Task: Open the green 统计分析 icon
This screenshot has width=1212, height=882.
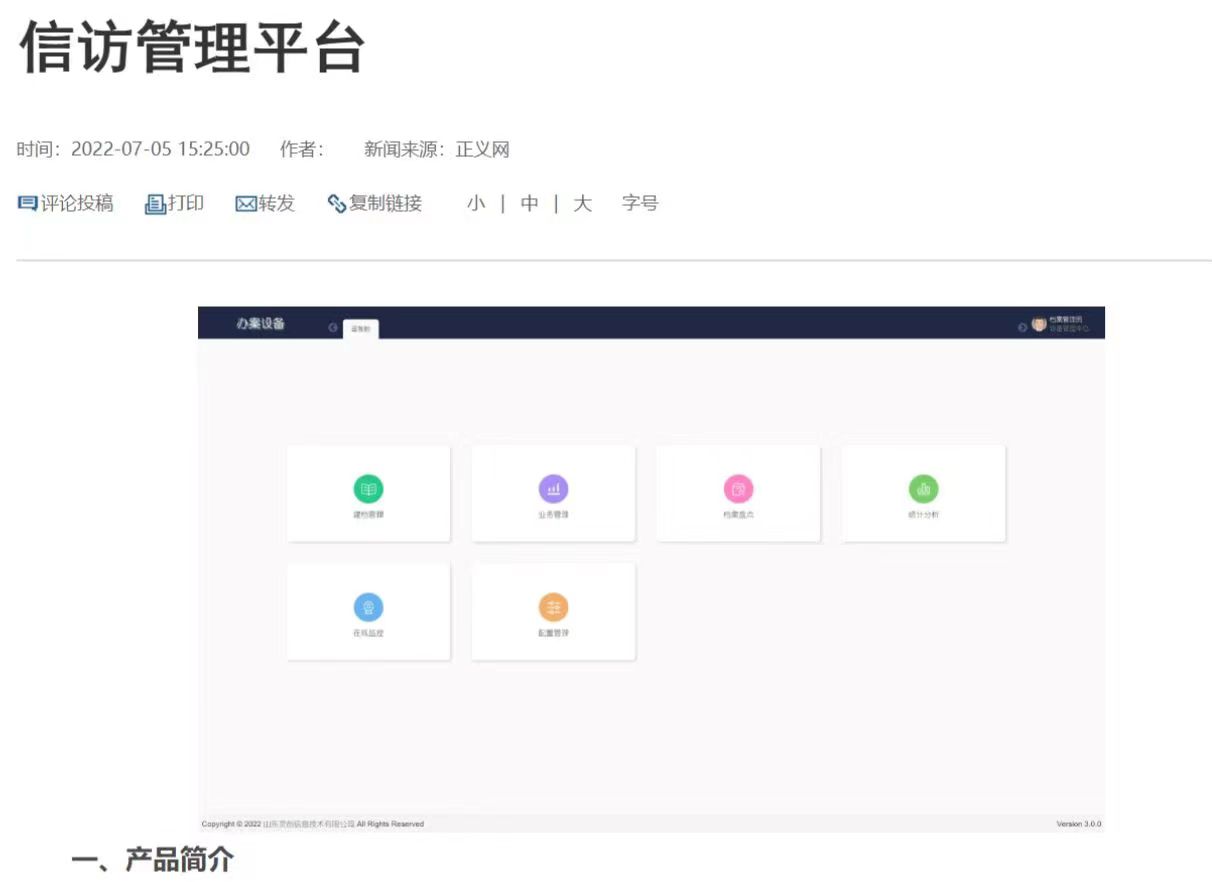Action: pyautogui.click(x=923, y=489)
